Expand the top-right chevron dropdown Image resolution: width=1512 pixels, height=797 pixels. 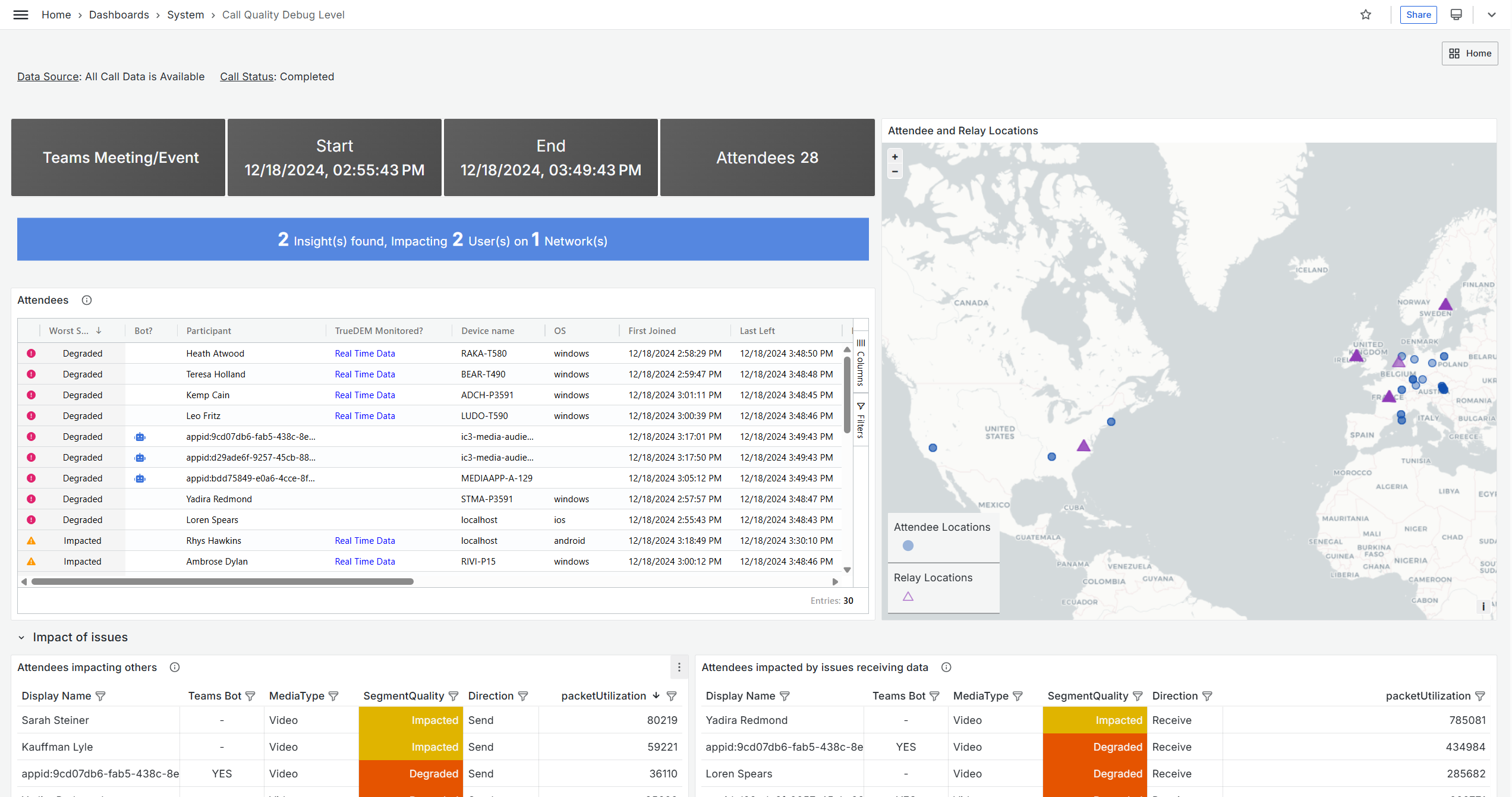tap(1492, 15)
